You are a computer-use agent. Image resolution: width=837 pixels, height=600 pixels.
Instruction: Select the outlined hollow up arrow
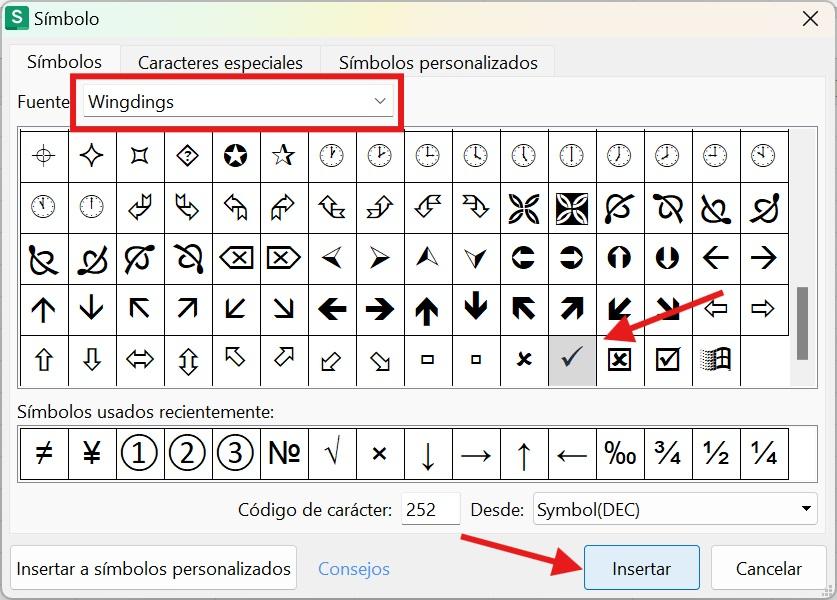click(x=44, y=360)
